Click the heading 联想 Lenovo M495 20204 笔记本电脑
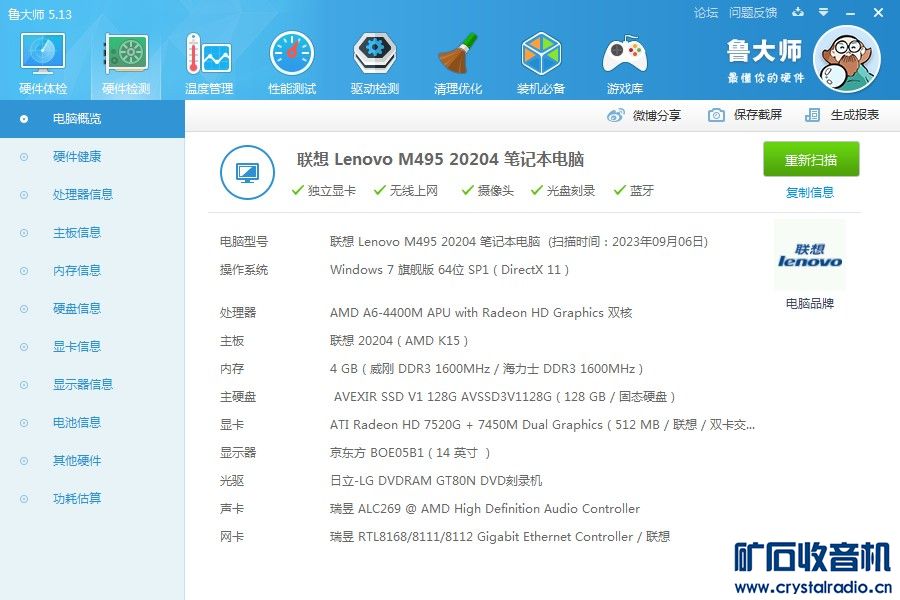 coord(440,159)
